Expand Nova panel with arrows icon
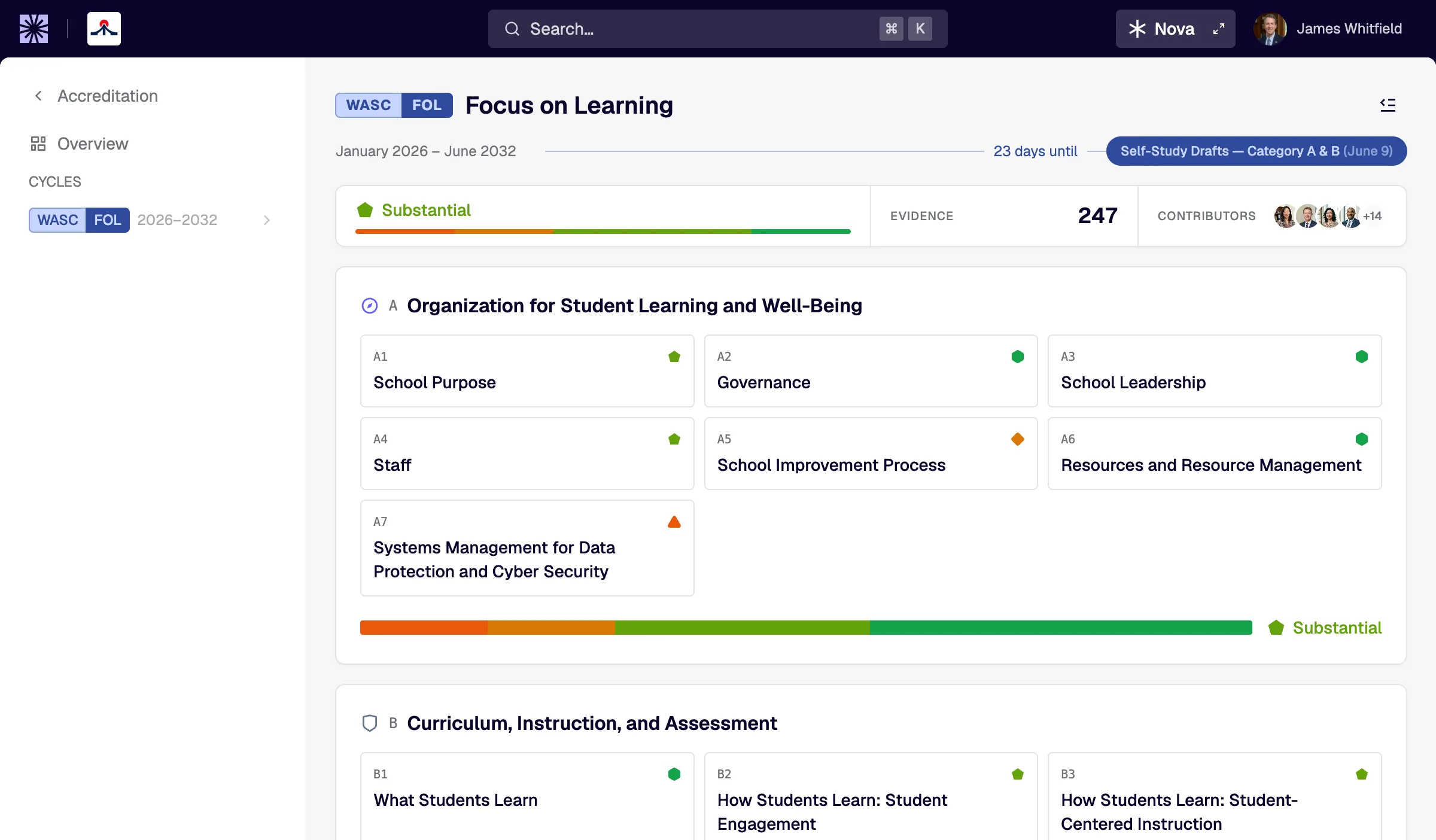 click(x=1219, y=29)
